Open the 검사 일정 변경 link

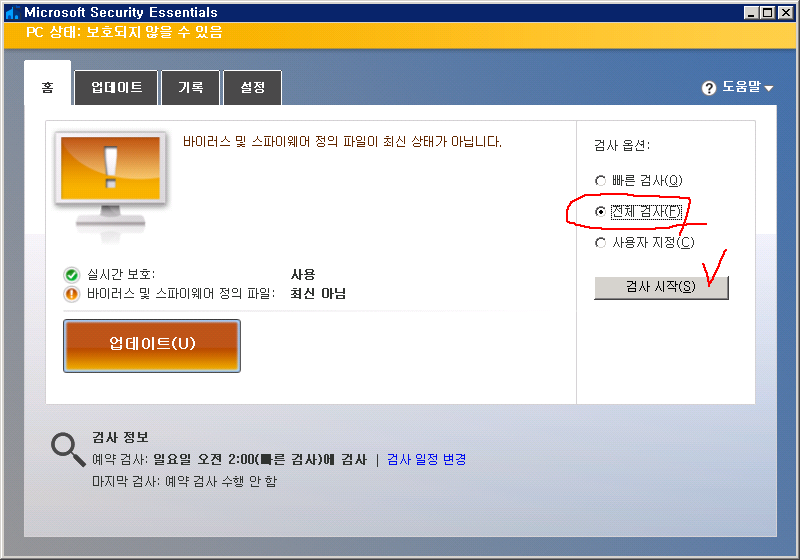(427, 460)
